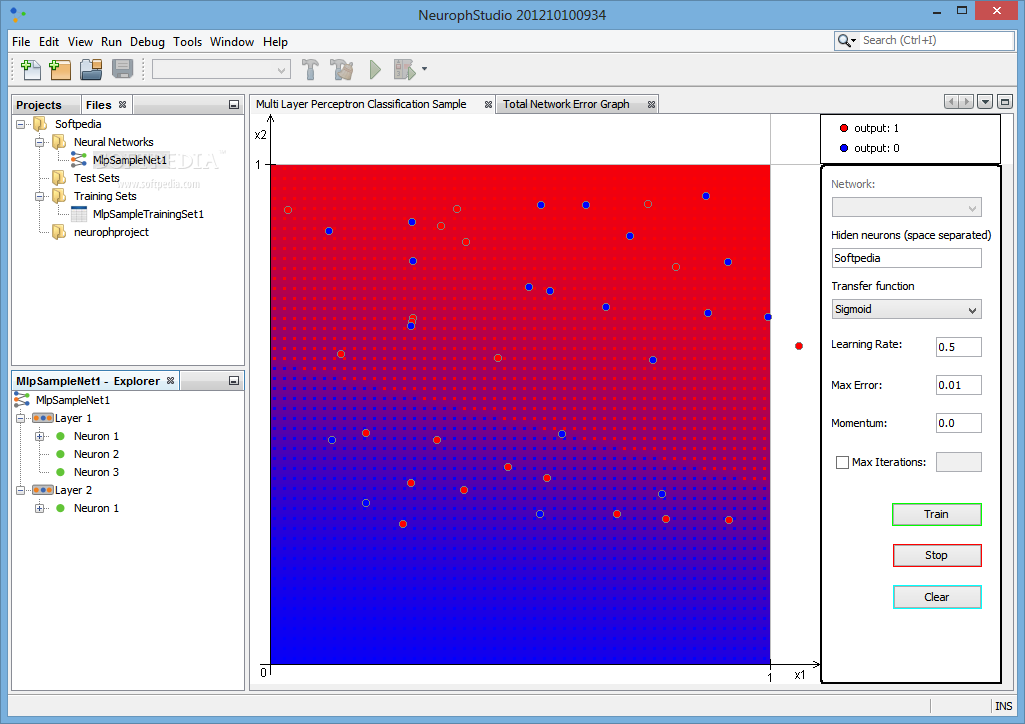
Task: Open the Debug Project dropdown arrow
Action: (x=424, y=69)
